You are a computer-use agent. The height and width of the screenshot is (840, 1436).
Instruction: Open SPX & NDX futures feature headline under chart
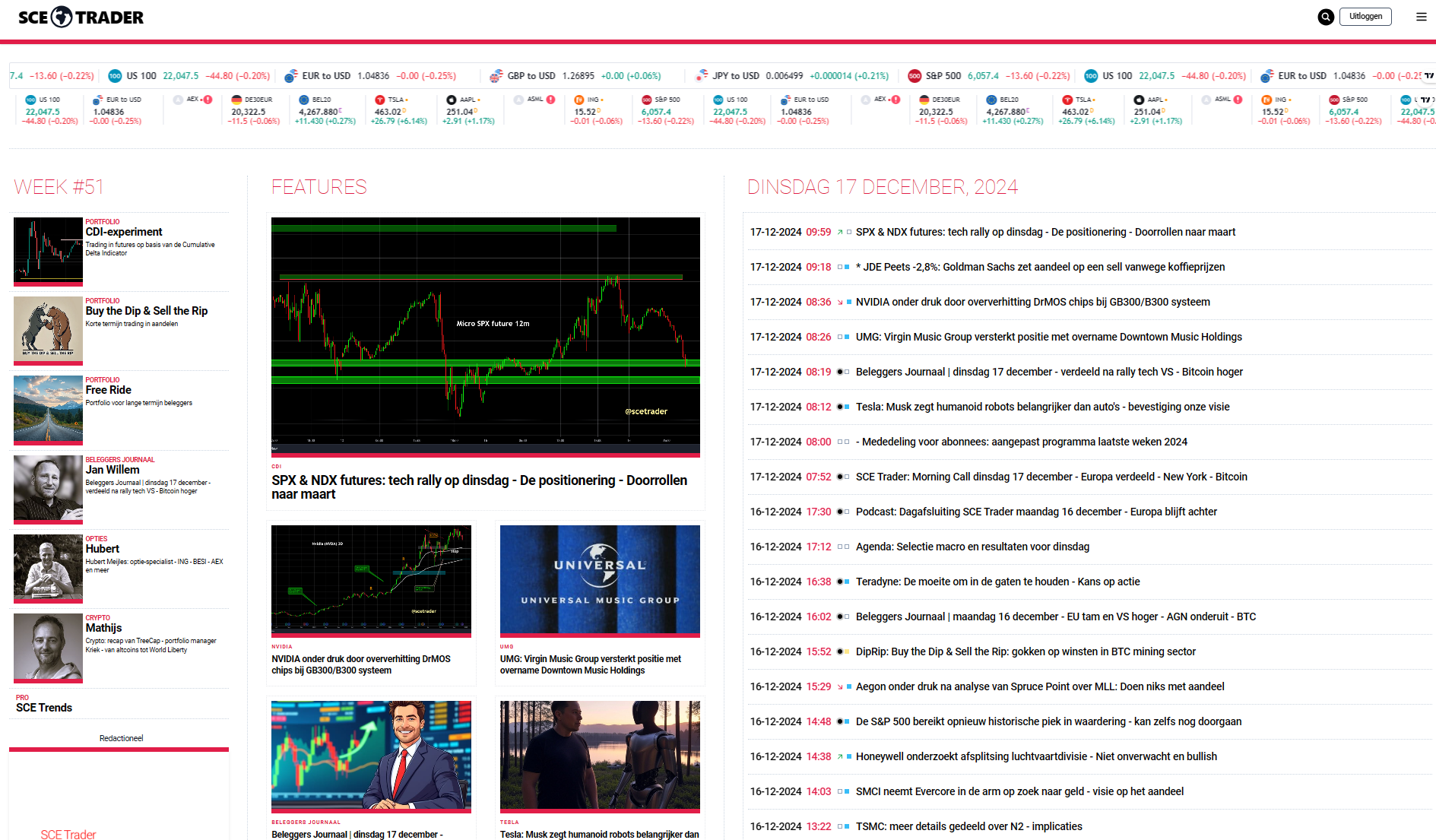click(480, 487)
